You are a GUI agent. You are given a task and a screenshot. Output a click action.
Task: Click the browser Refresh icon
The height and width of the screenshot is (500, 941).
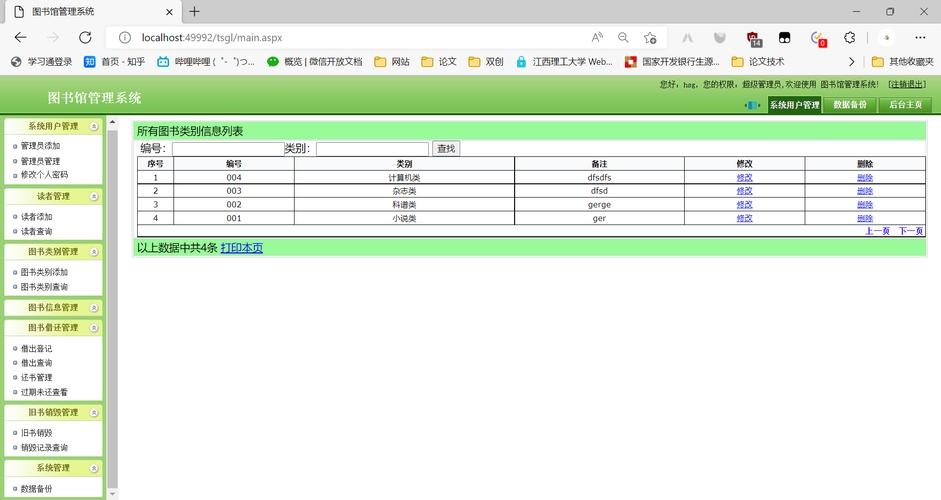point(85,37)
